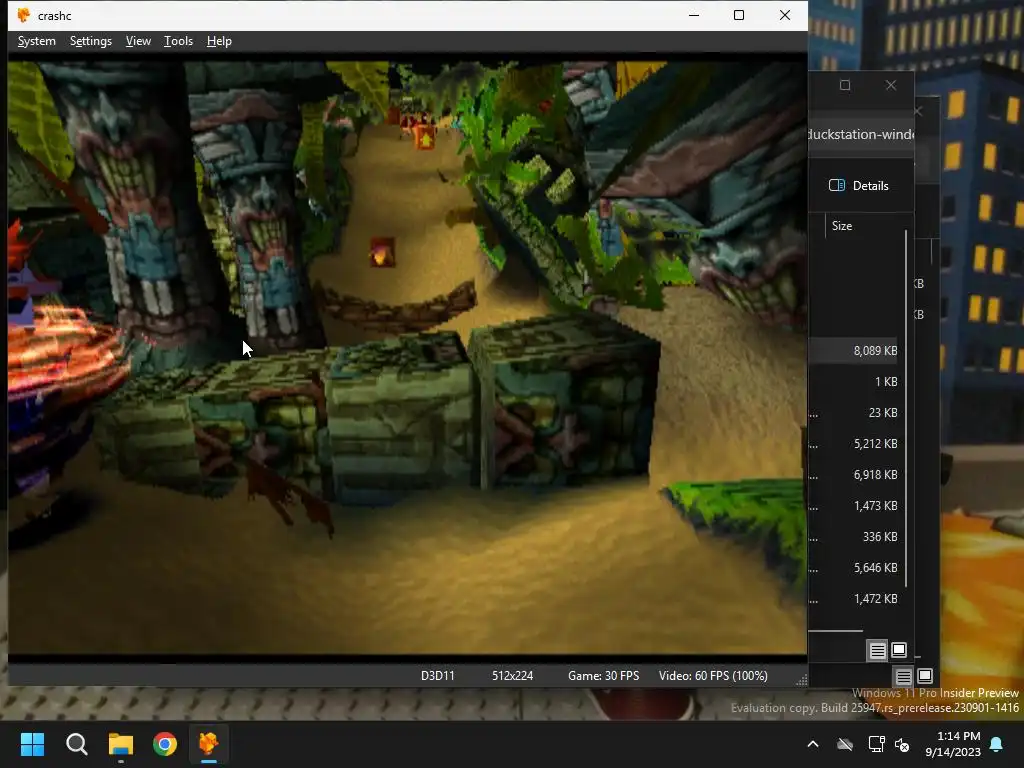The height and width of the screenshot is (768, 1024).
Task: Select the 1,472 KB file row
Action: pyautogui.click(x=856, y=599)
